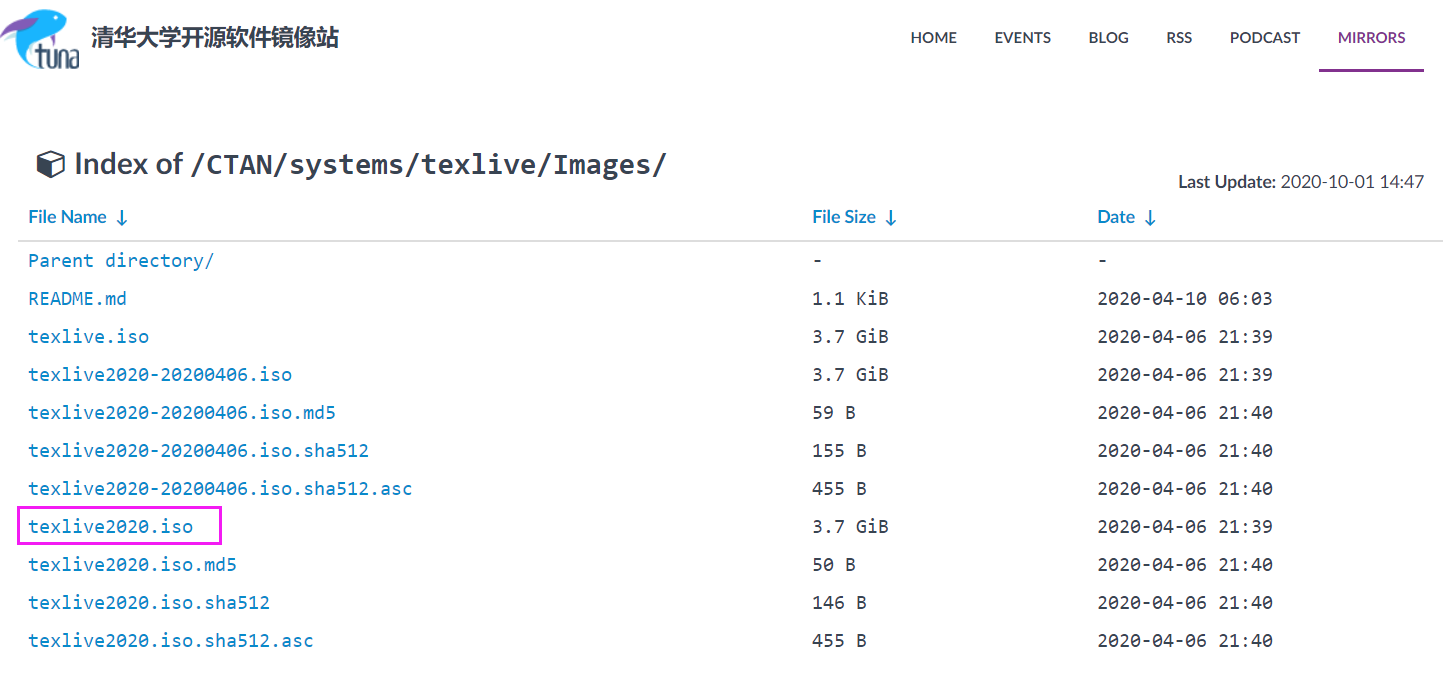Open the EVENTS page
Image resolution: width=1449 pixels, height=678 pixels.
(x=1022, y=38)
